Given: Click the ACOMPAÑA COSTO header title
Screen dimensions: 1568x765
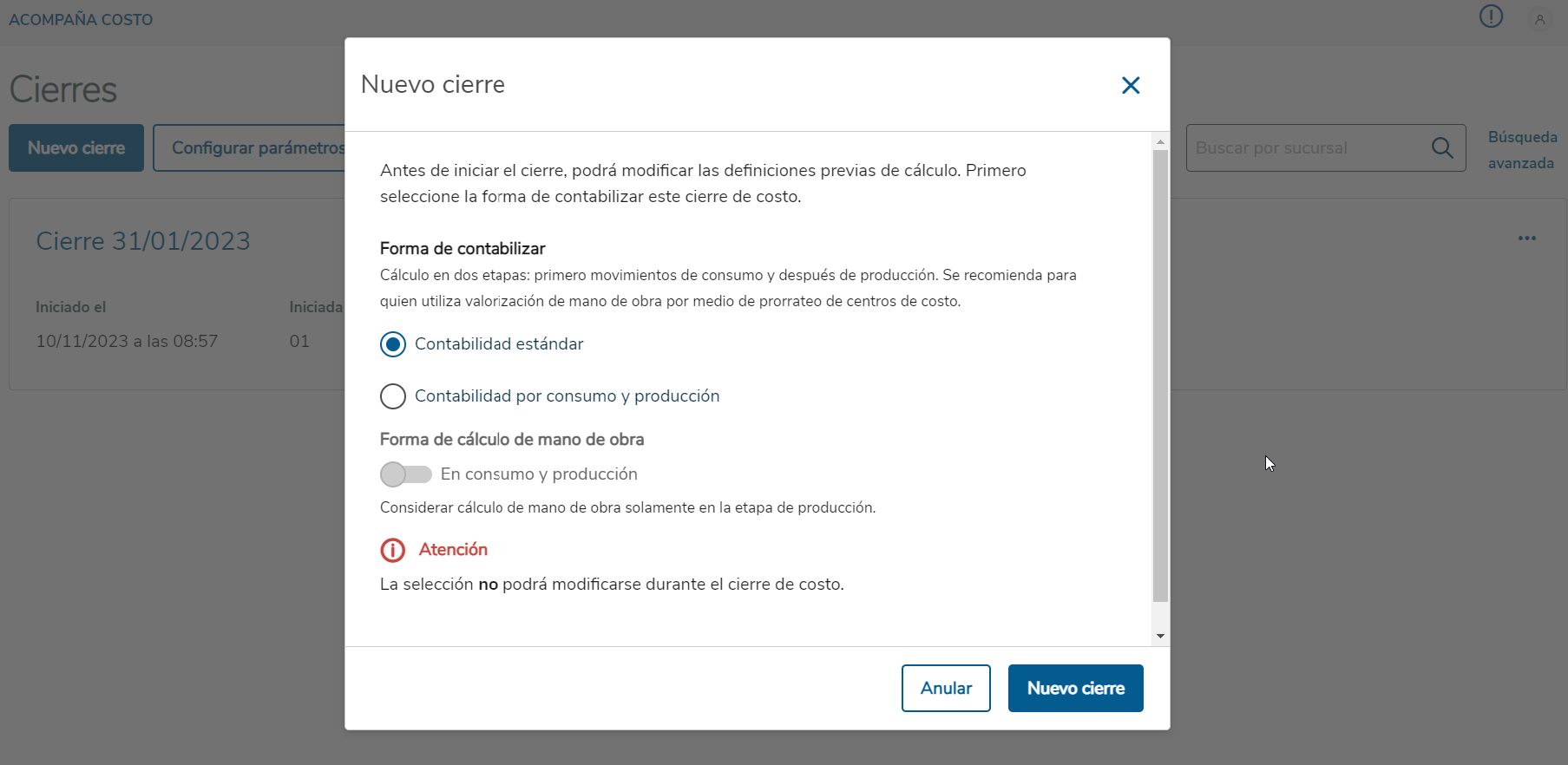Looking at the screenshot, I should click(81, 20).
